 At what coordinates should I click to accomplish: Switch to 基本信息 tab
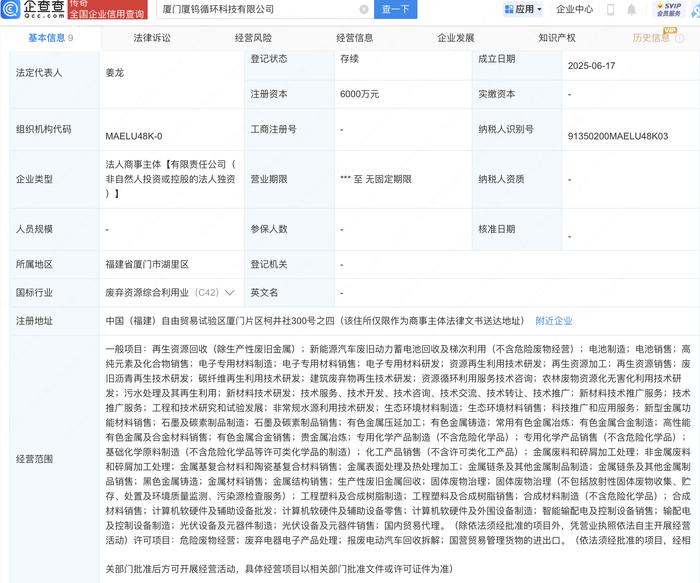point(50,38)
